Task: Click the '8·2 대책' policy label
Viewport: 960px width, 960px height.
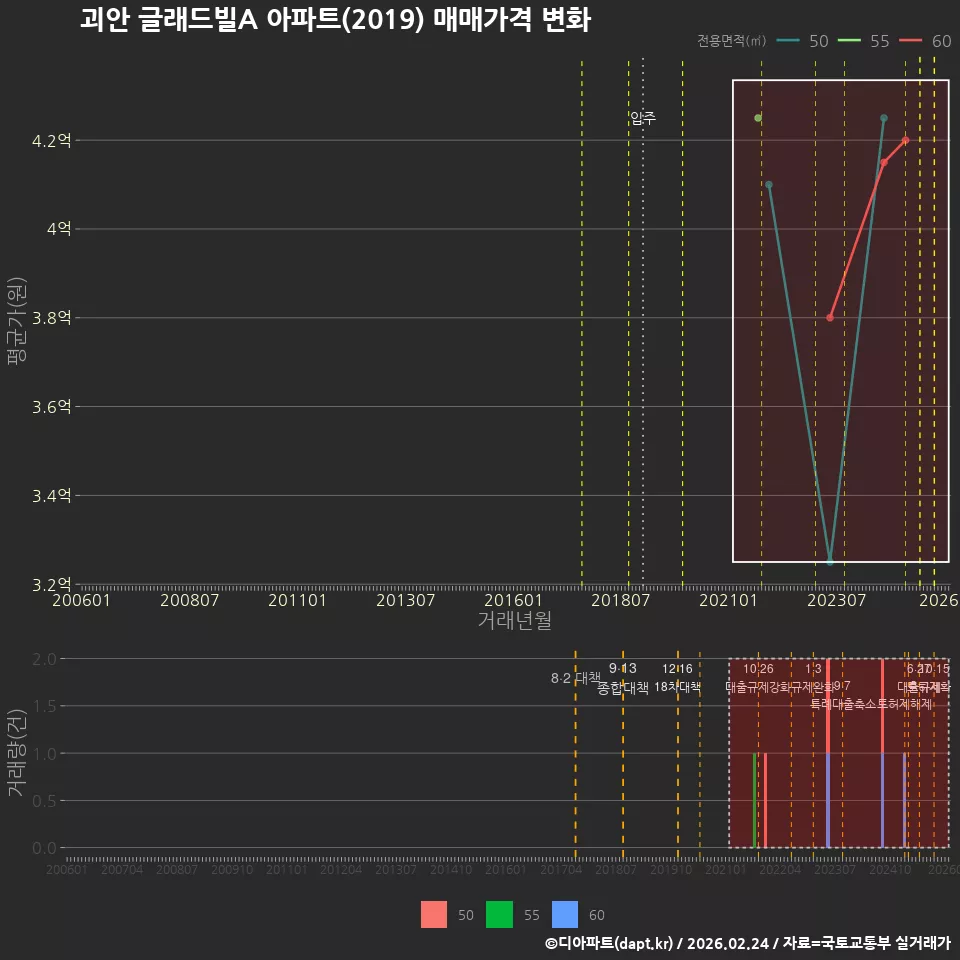Action: [576, 678]
